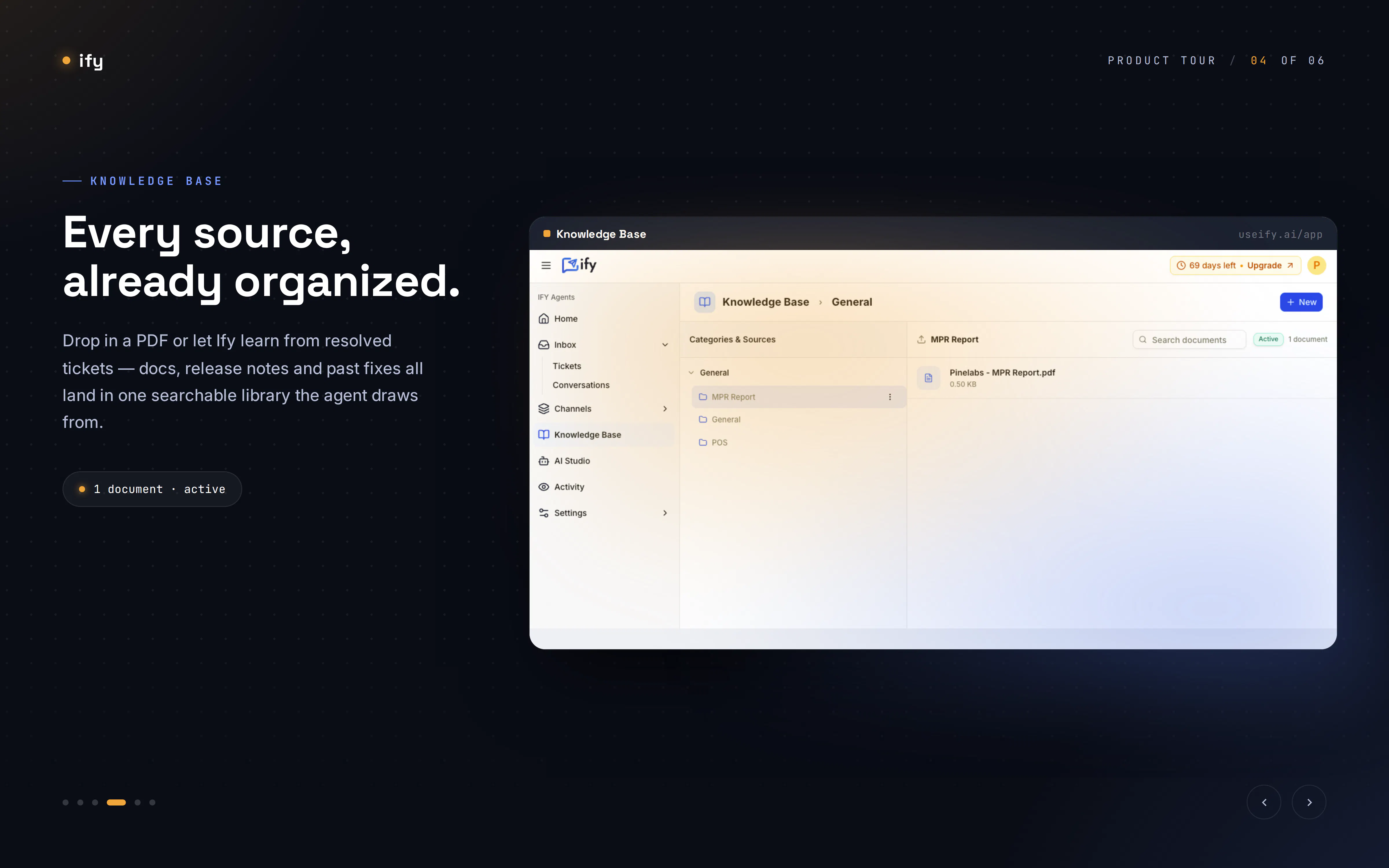
Task: Expand the Inbox section chevron
Action: coord(665,344)
